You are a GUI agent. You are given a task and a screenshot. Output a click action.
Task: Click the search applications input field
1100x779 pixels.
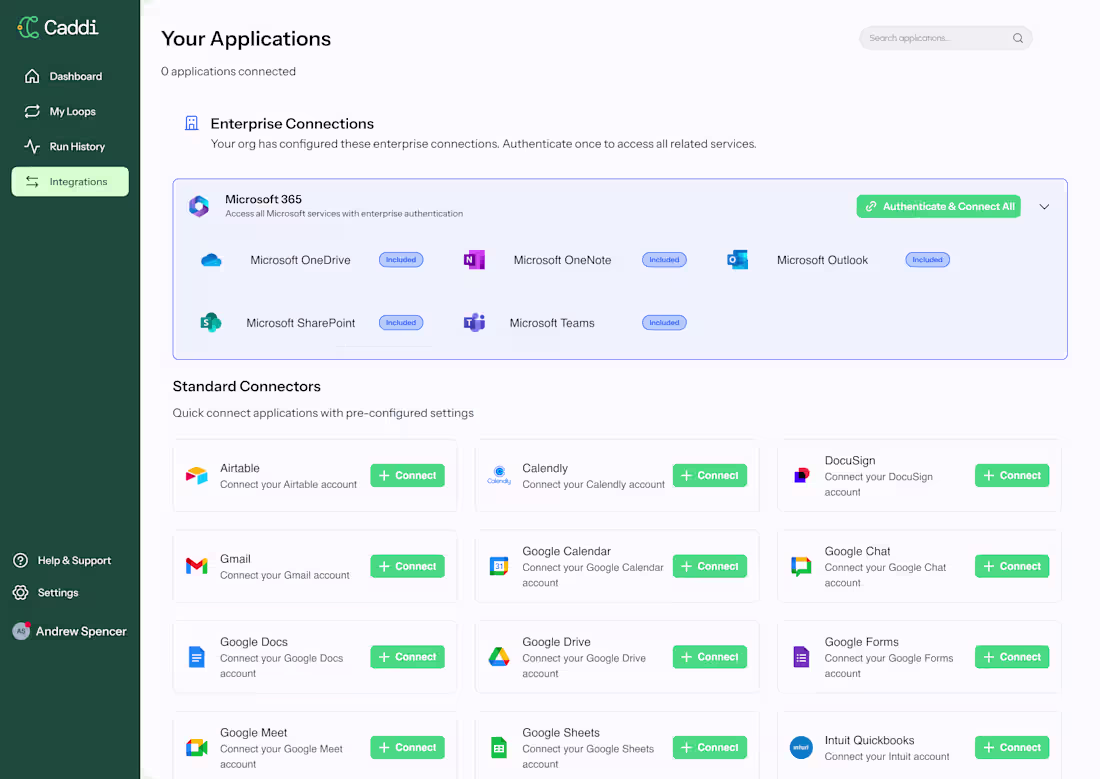pyautogui.click(x=935, y=38)
